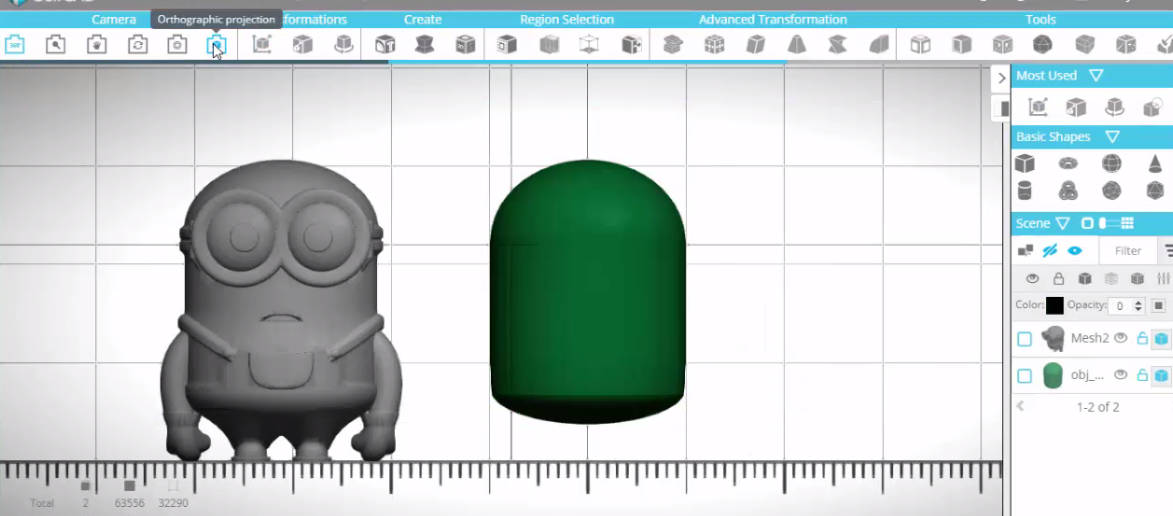This screenshot has width=1173, height=516.
Task: Click the first Tools section open cube icon
Action: [920, 45]
